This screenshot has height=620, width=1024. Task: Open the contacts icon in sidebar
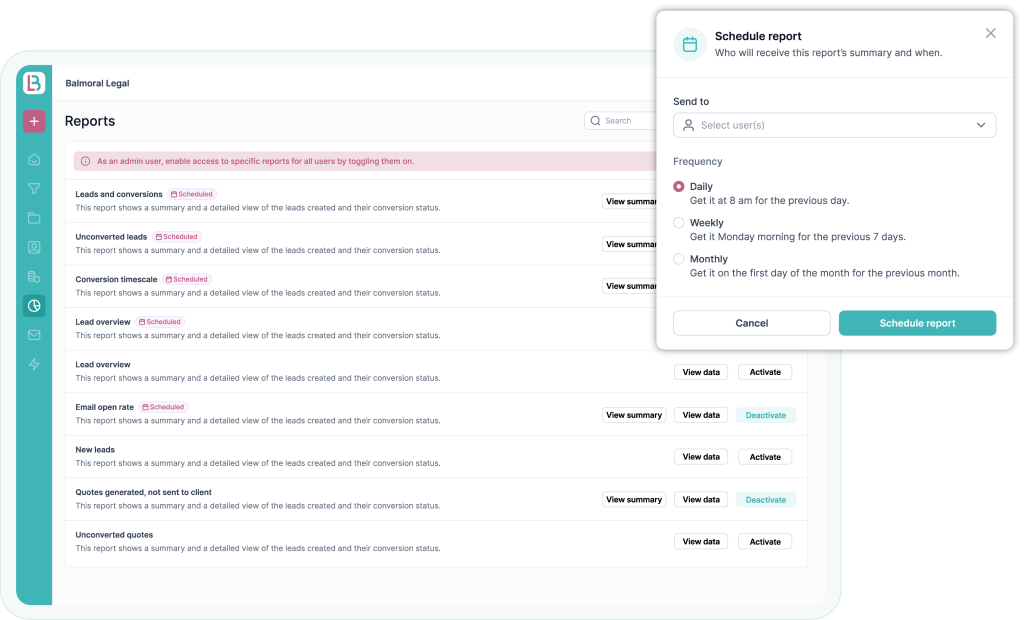[x=34, y=247]
